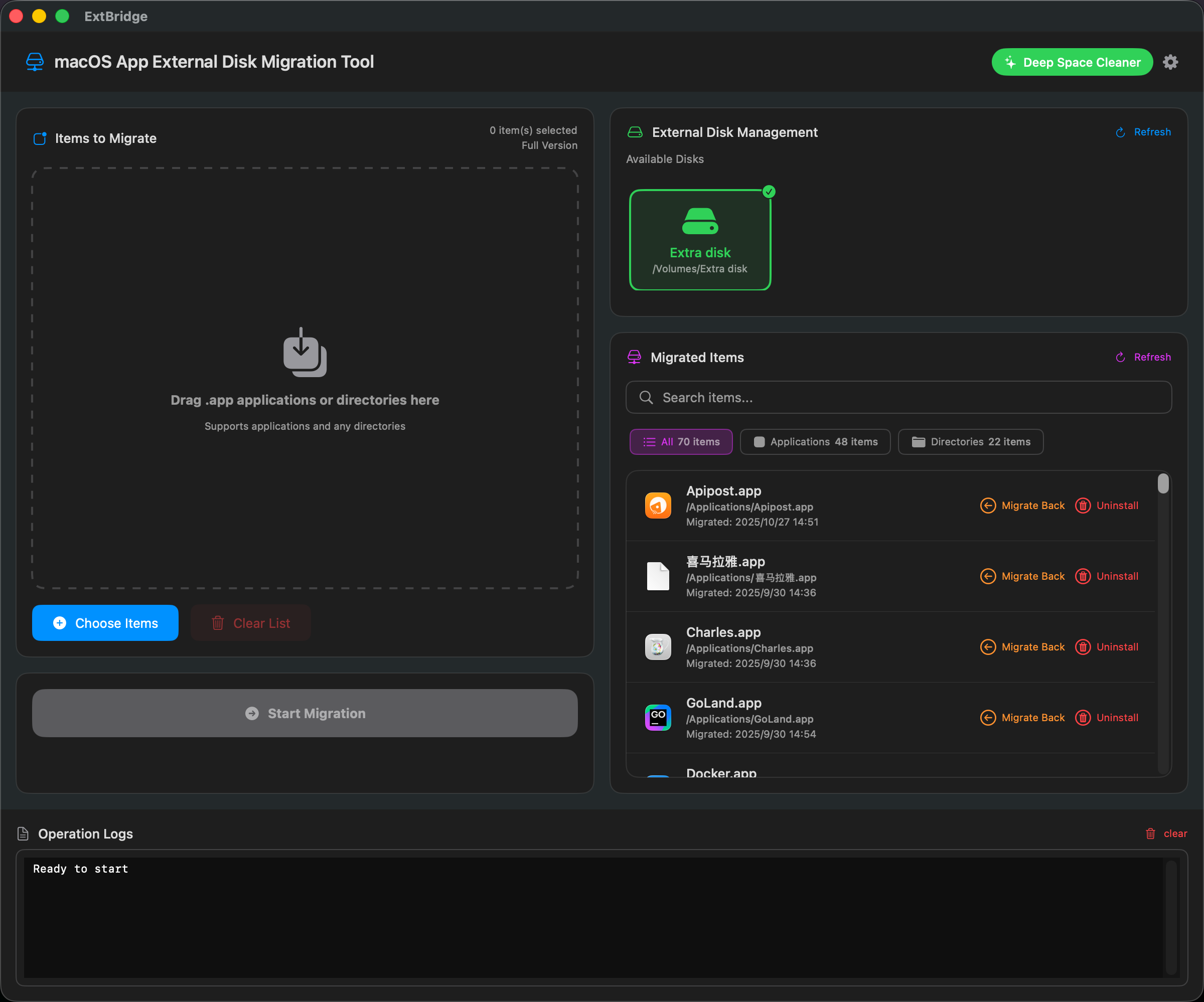Click refresh icon in External Disk Management
This screenshot has width=1204, height=1002.
(x=1120, y=132)
